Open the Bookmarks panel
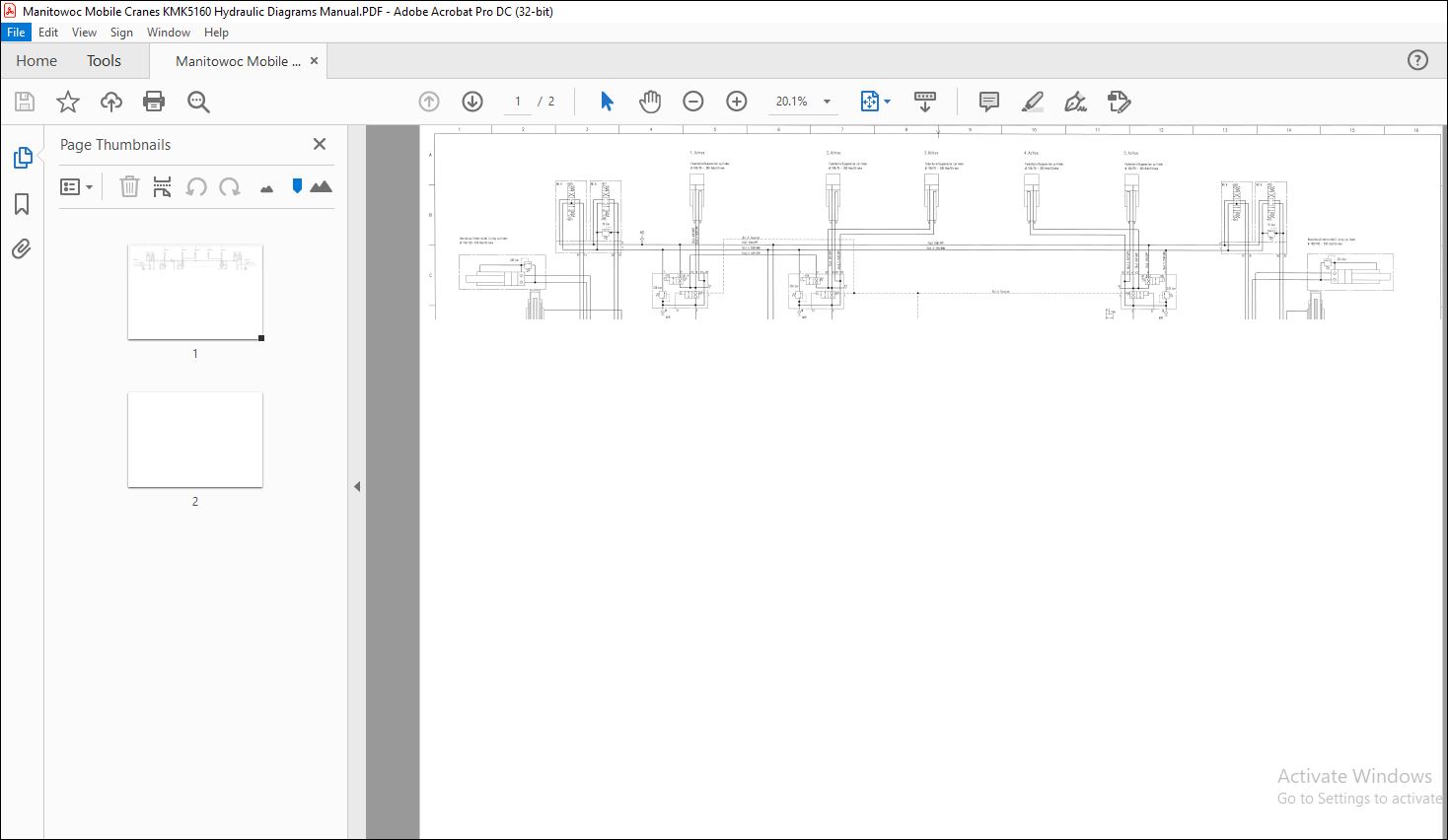 (22, 204)
